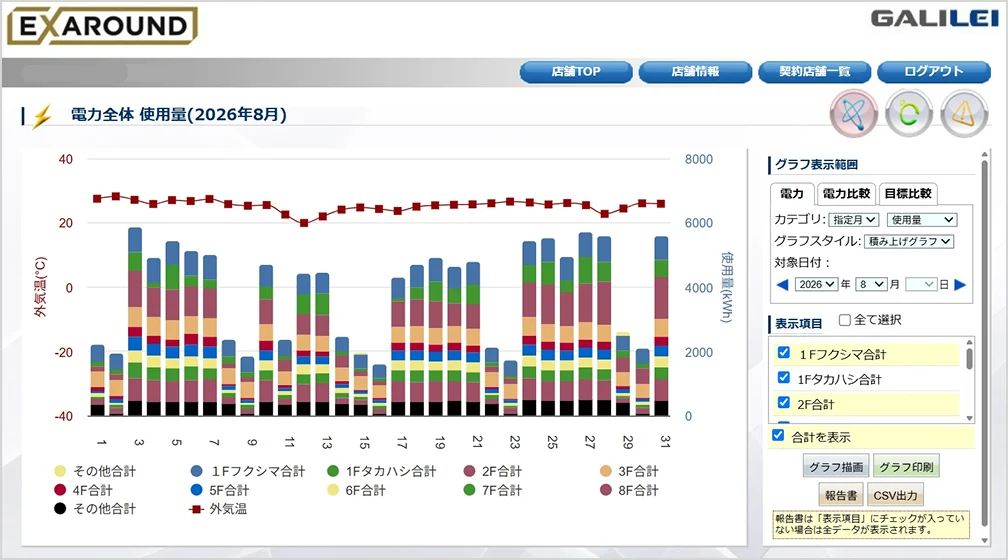The width and height of the screenshot is (1008, 560).
Task: Click the 表示項目 list scrollbar thumb
Action: 969,359
